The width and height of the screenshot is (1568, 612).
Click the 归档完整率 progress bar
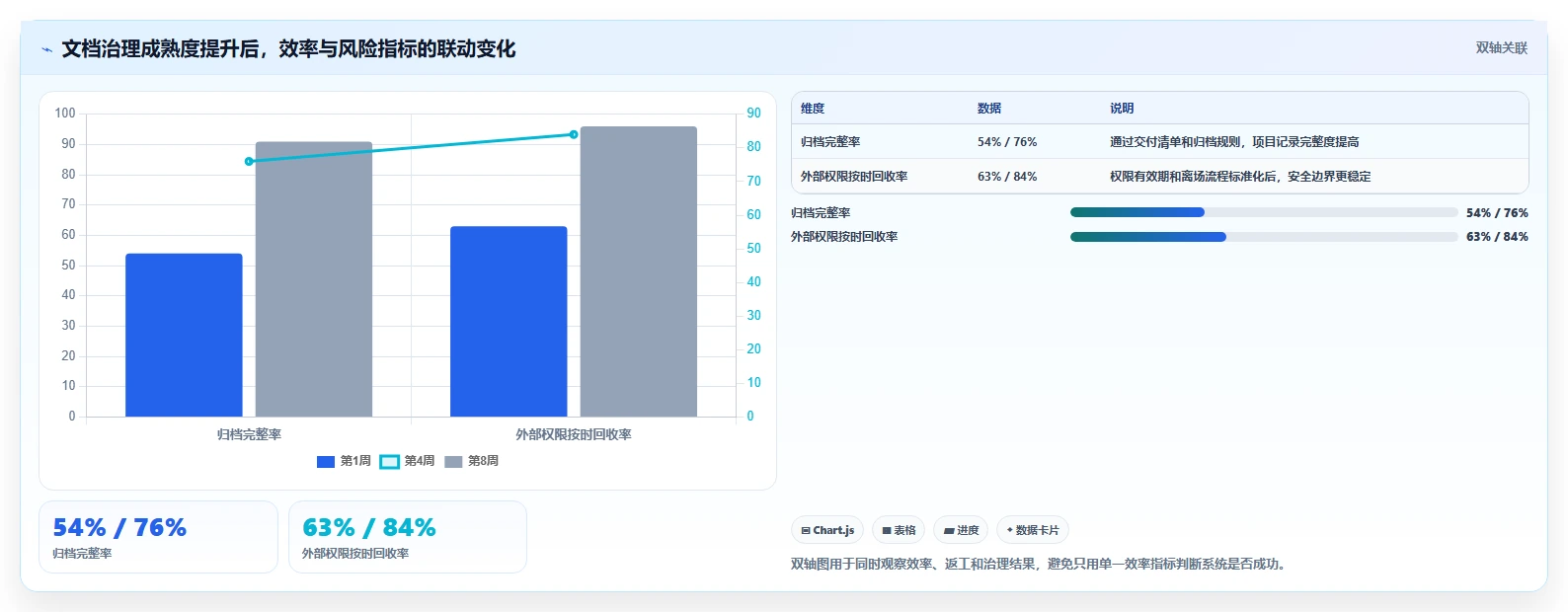tap(1264, 212)
